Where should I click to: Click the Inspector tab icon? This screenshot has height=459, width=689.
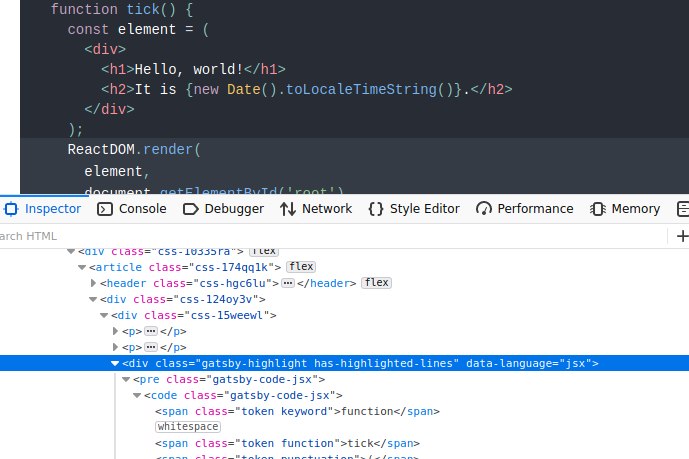click(11, 209)
